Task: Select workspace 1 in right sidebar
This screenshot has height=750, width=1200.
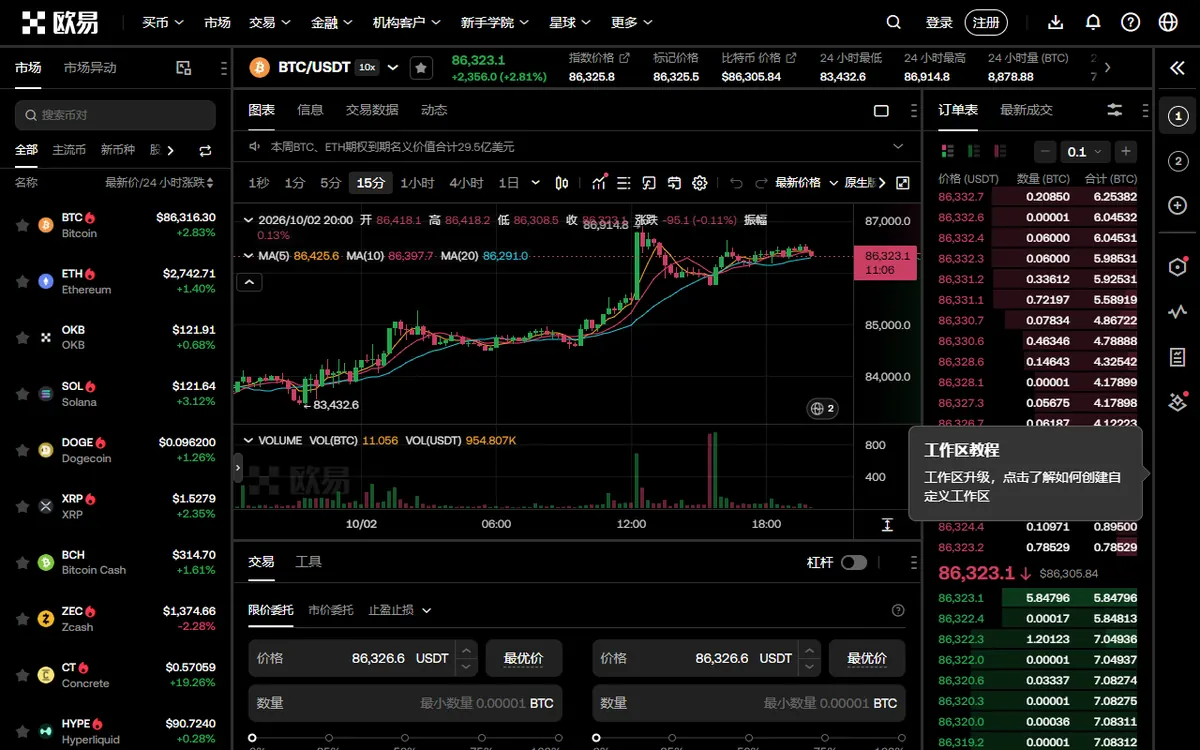Action: coord(1177,116)
